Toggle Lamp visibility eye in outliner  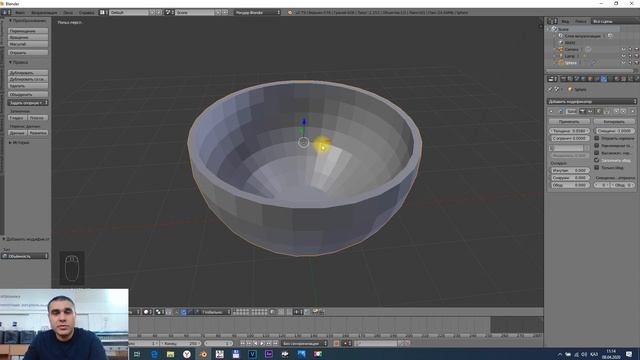point(623,56)
